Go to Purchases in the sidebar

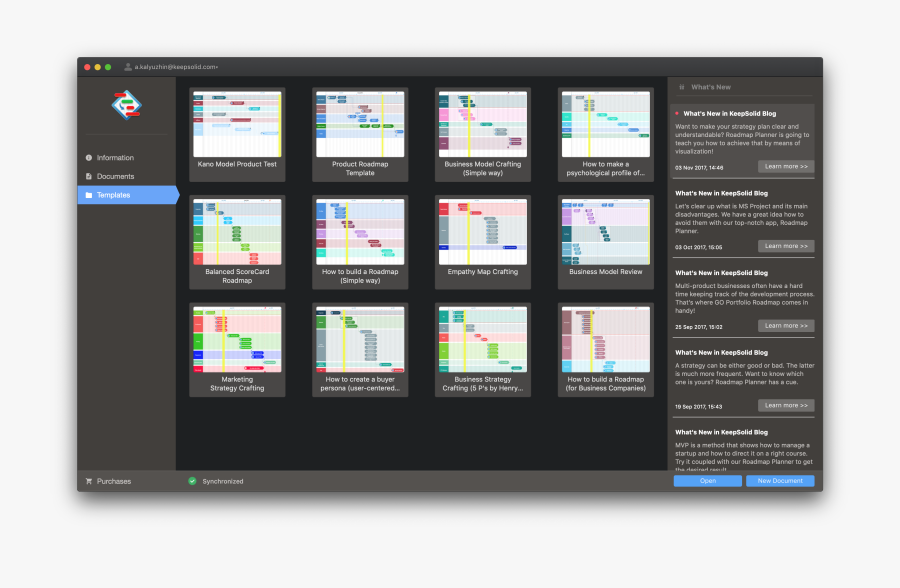pos(113,481)
